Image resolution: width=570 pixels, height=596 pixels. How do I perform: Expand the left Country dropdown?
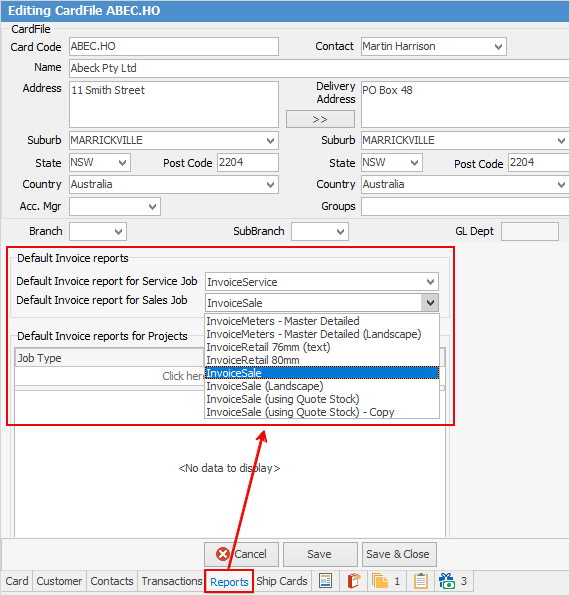click(270, 185)
